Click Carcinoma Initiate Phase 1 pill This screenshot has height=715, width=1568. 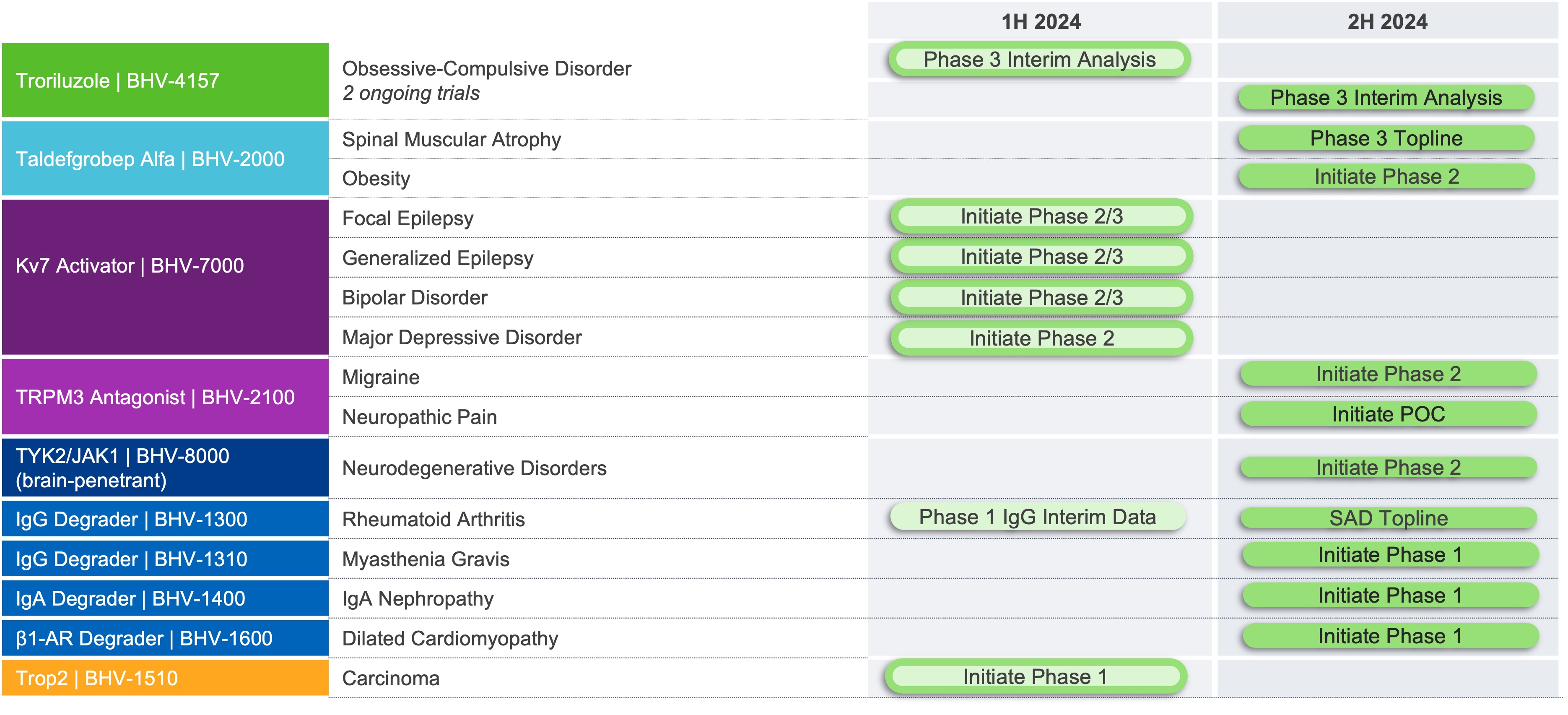pos(1035,677)
